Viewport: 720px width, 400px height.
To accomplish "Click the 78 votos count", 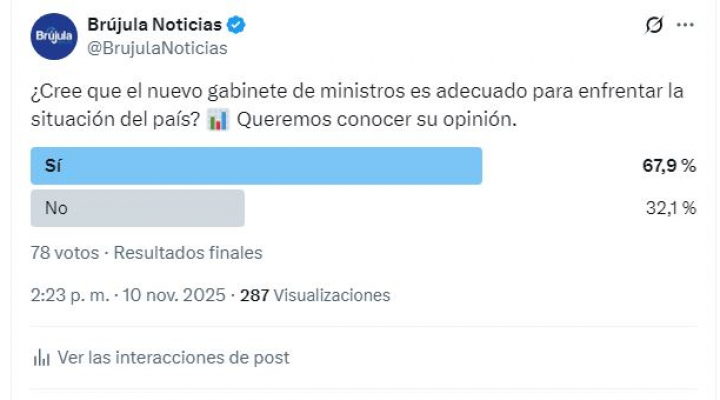I will coord(65,253).
